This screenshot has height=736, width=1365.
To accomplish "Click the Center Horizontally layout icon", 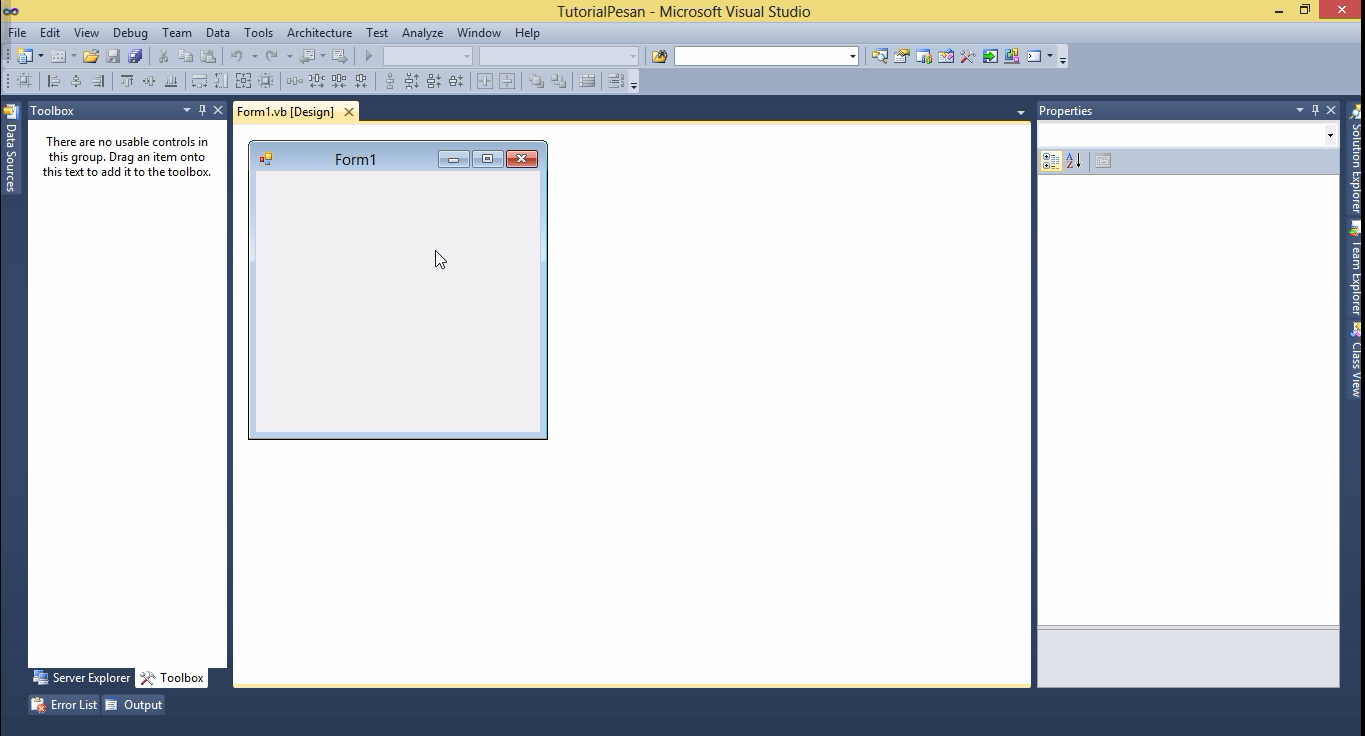I will [x=485, y=81].
